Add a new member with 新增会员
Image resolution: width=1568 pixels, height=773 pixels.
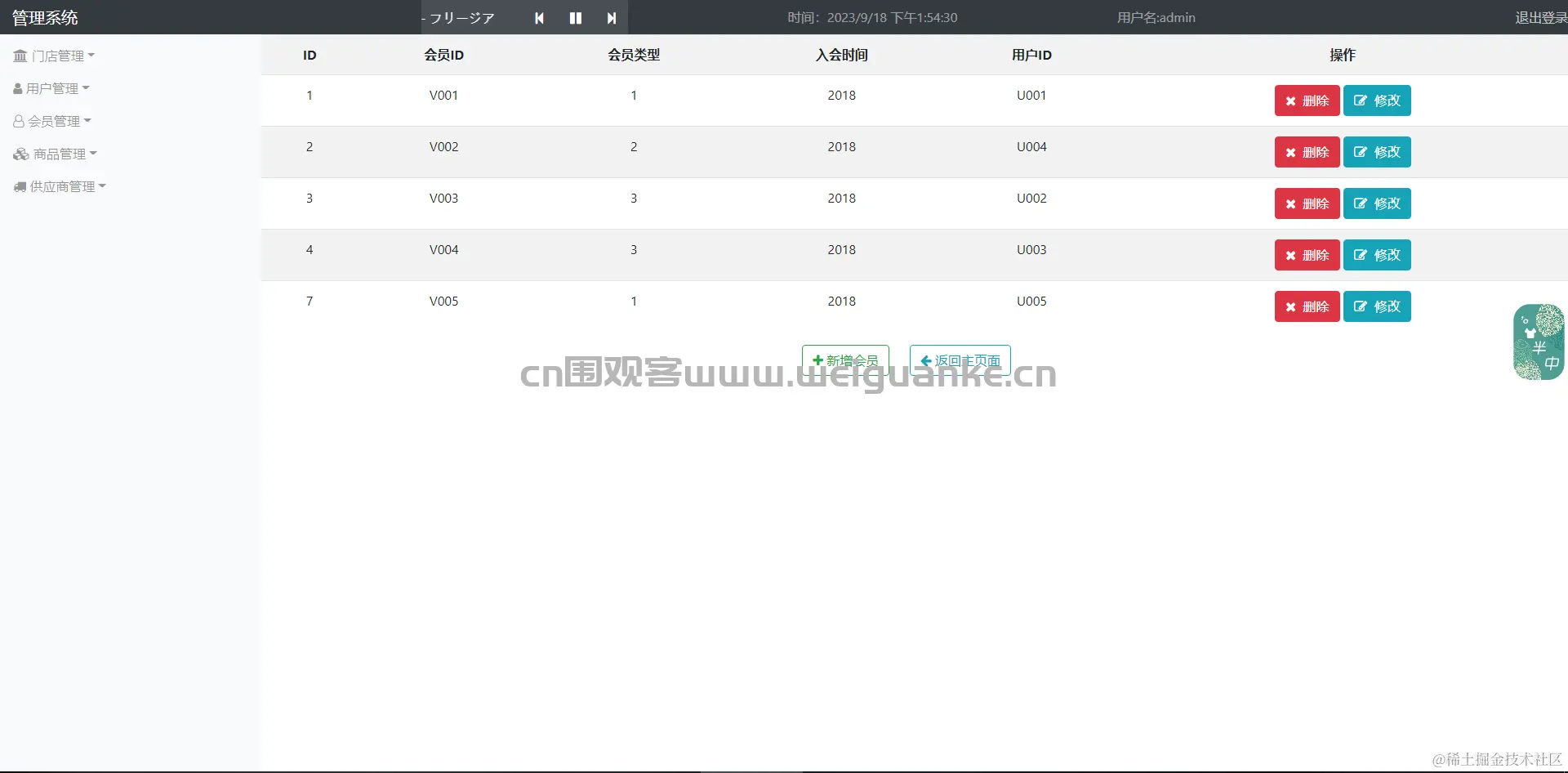(845, 360)
